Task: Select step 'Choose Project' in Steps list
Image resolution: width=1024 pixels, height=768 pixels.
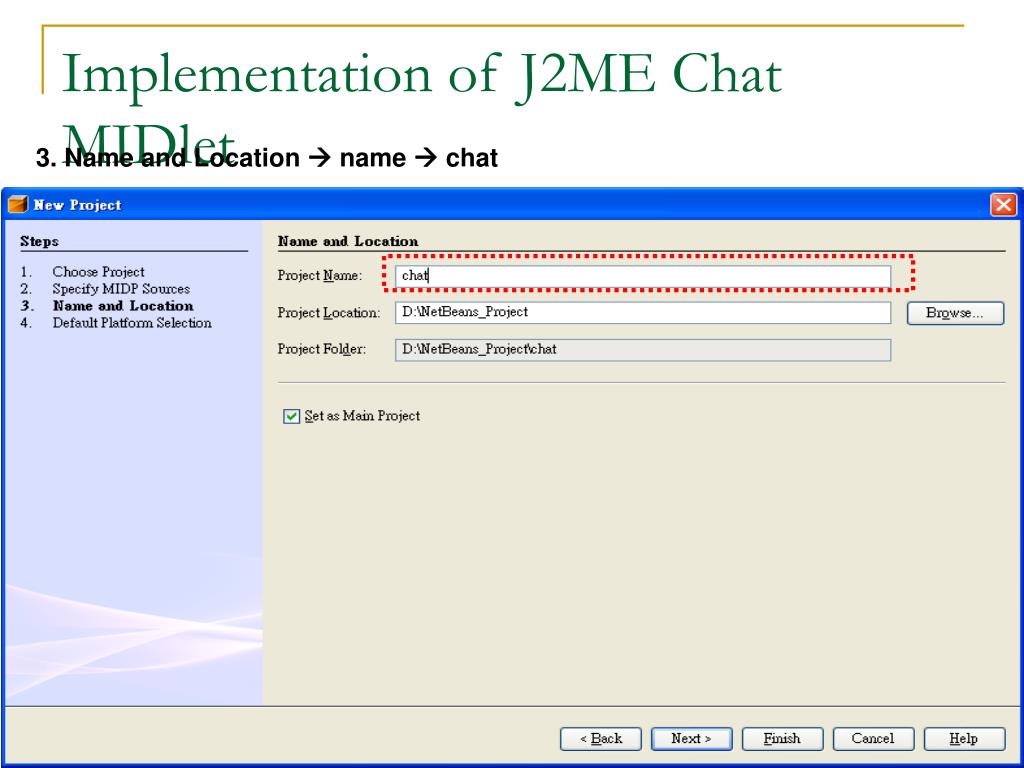Action: coord(99,272)
